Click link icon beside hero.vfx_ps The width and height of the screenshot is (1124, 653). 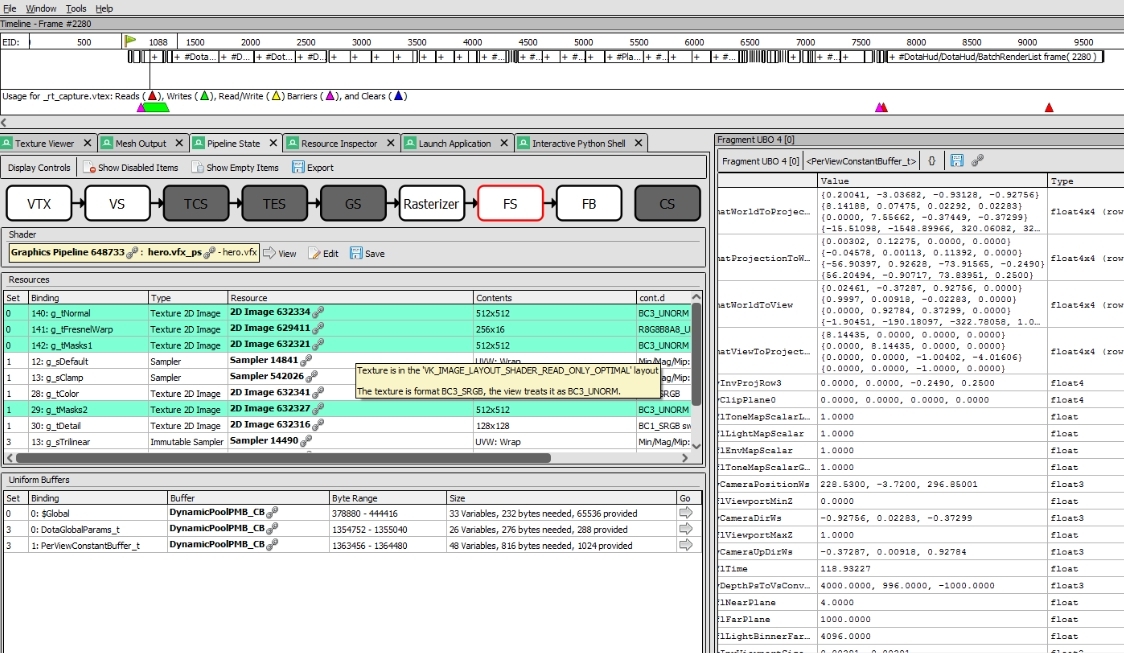(209, 253)
